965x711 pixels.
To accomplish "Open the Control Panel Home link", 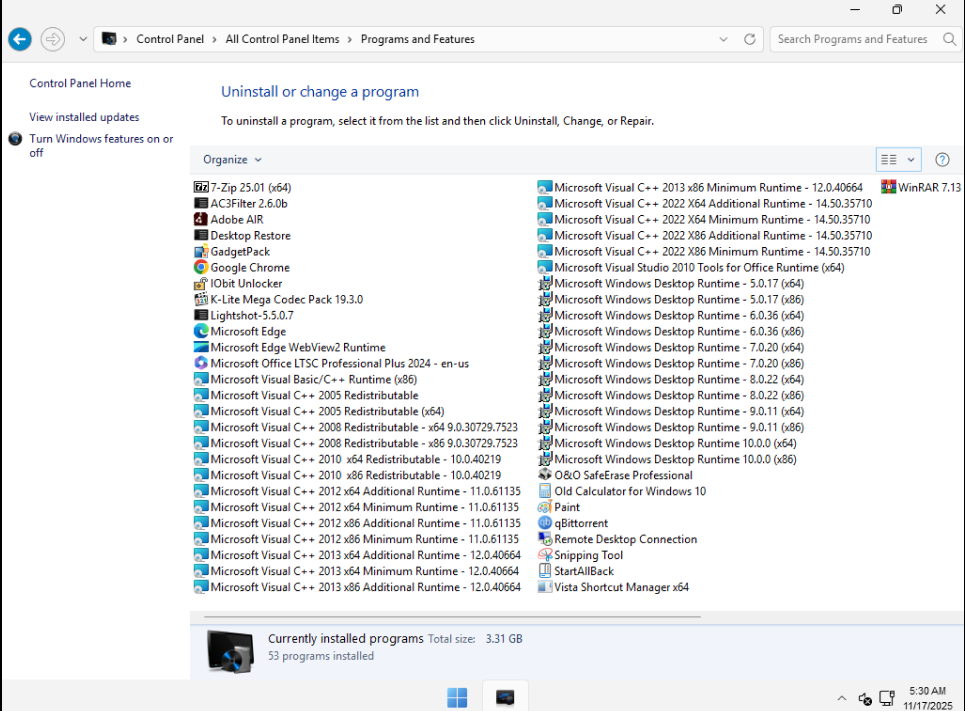I will click(80, 83).
